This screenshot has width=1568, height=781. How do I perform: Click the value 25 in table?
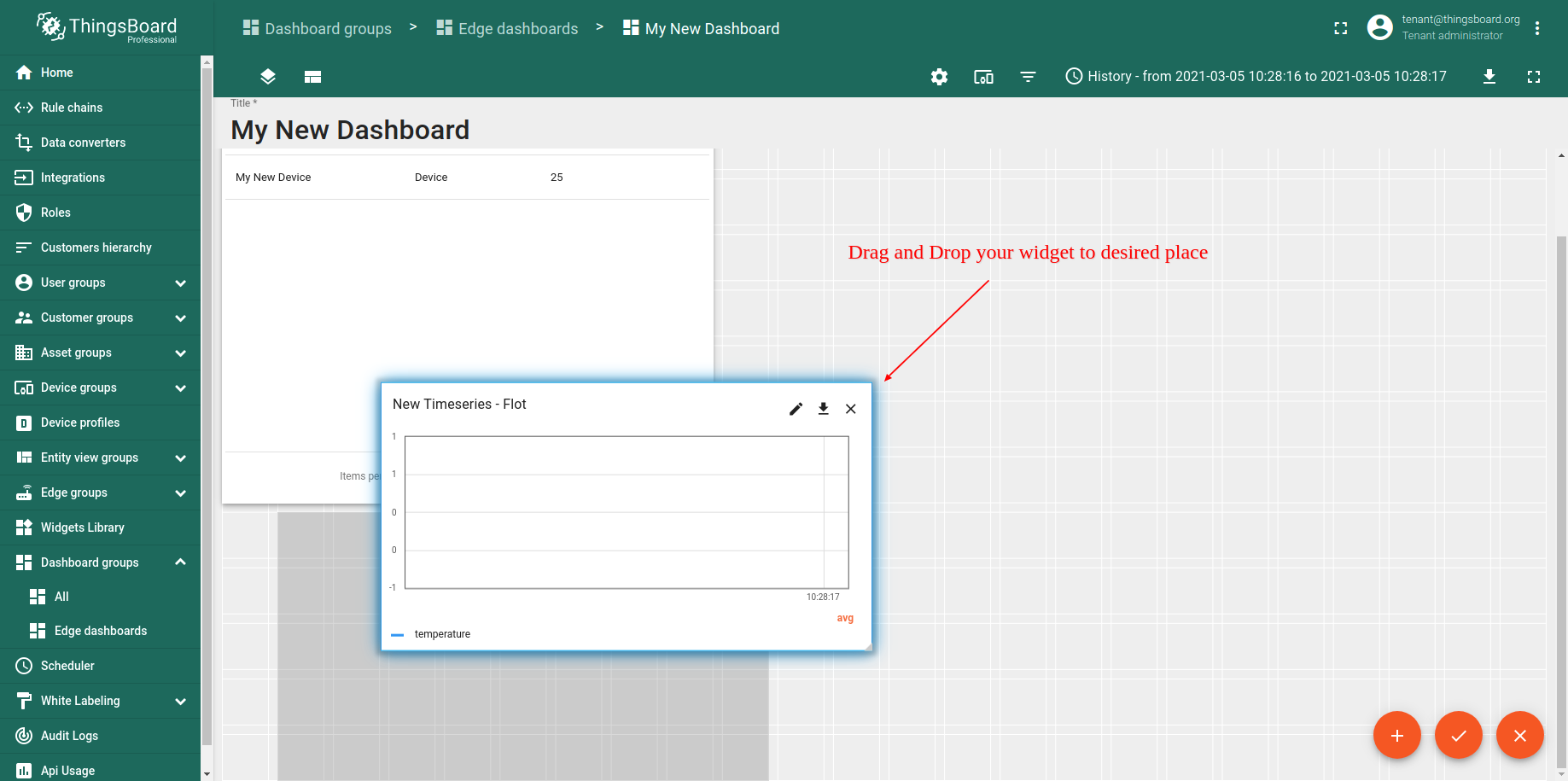pyautogui.click(x=557, y=178)
